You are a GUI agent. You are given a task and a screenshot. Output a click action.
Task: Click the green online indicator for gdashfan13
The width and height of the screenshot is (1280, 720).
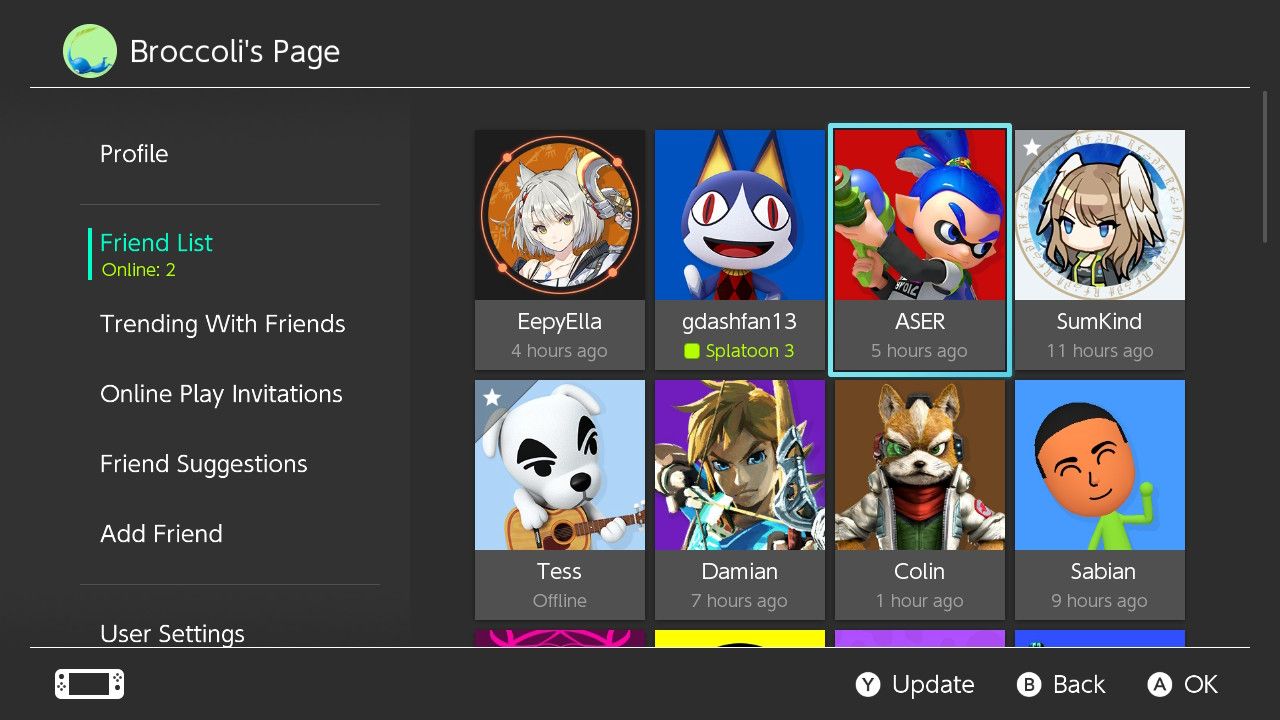(x=691, y=351)
